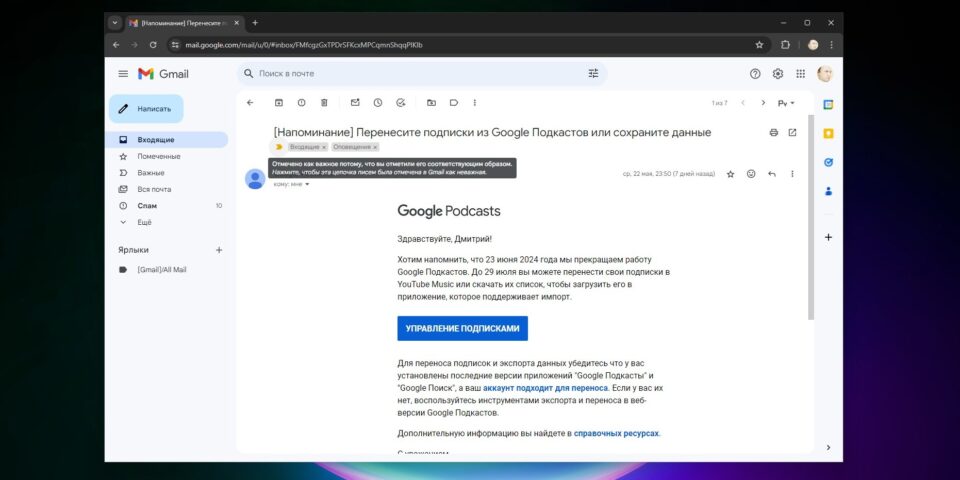Open the Chrome extensions puzzle icon
Image resolution: width=960 pixels, height=480 pixels.
point(786,45)
